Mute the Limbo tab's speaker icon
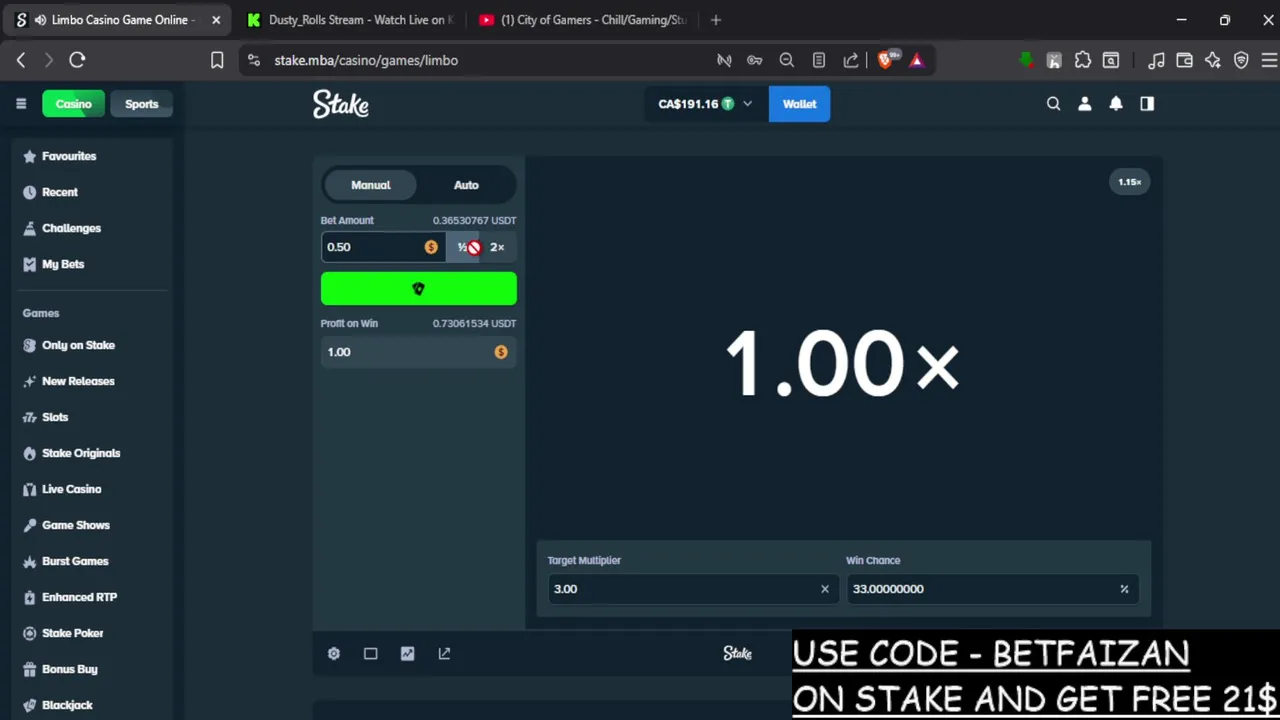Image resolution: width=1280 pixels, height=720 pixels. coord(40,20)
